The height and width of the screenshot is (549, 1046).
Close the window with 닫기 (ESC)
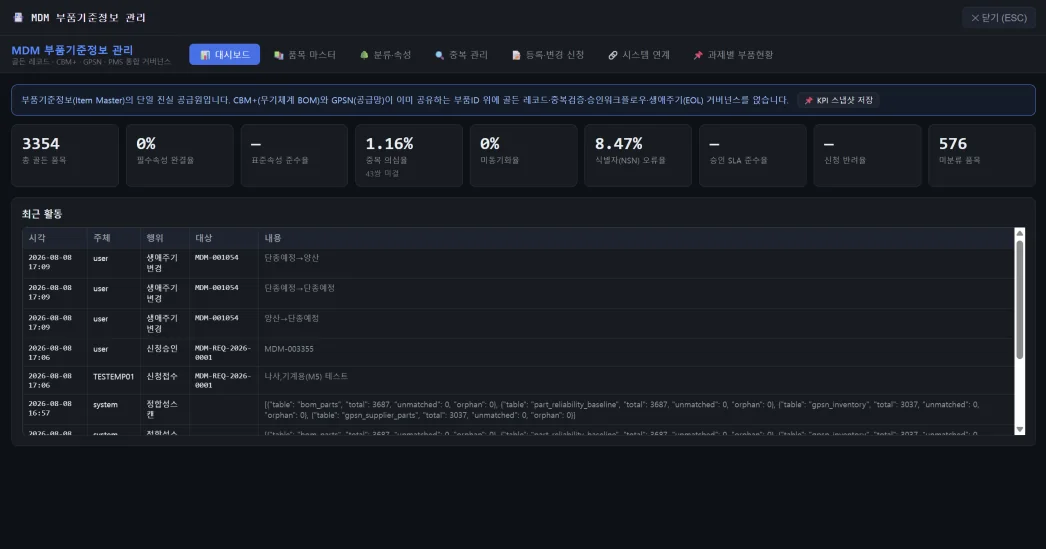(999, 18)
